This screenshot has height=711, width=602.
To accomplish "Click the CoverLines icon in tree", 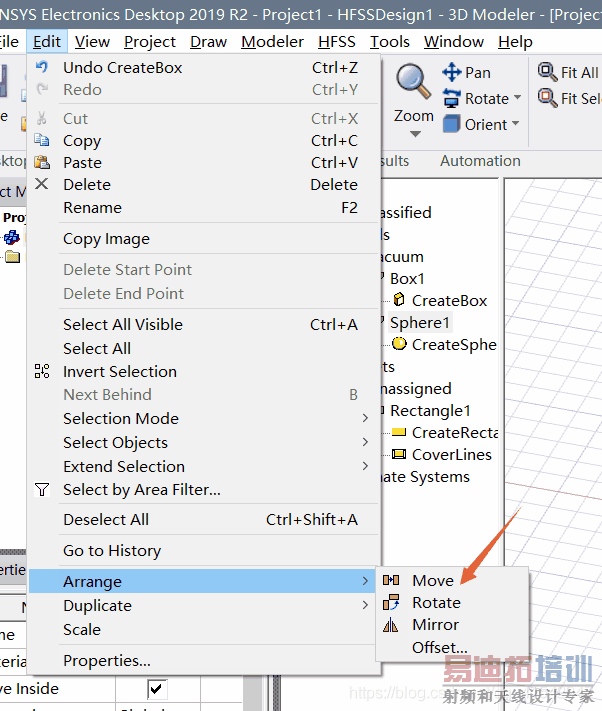I will [399, 454].
